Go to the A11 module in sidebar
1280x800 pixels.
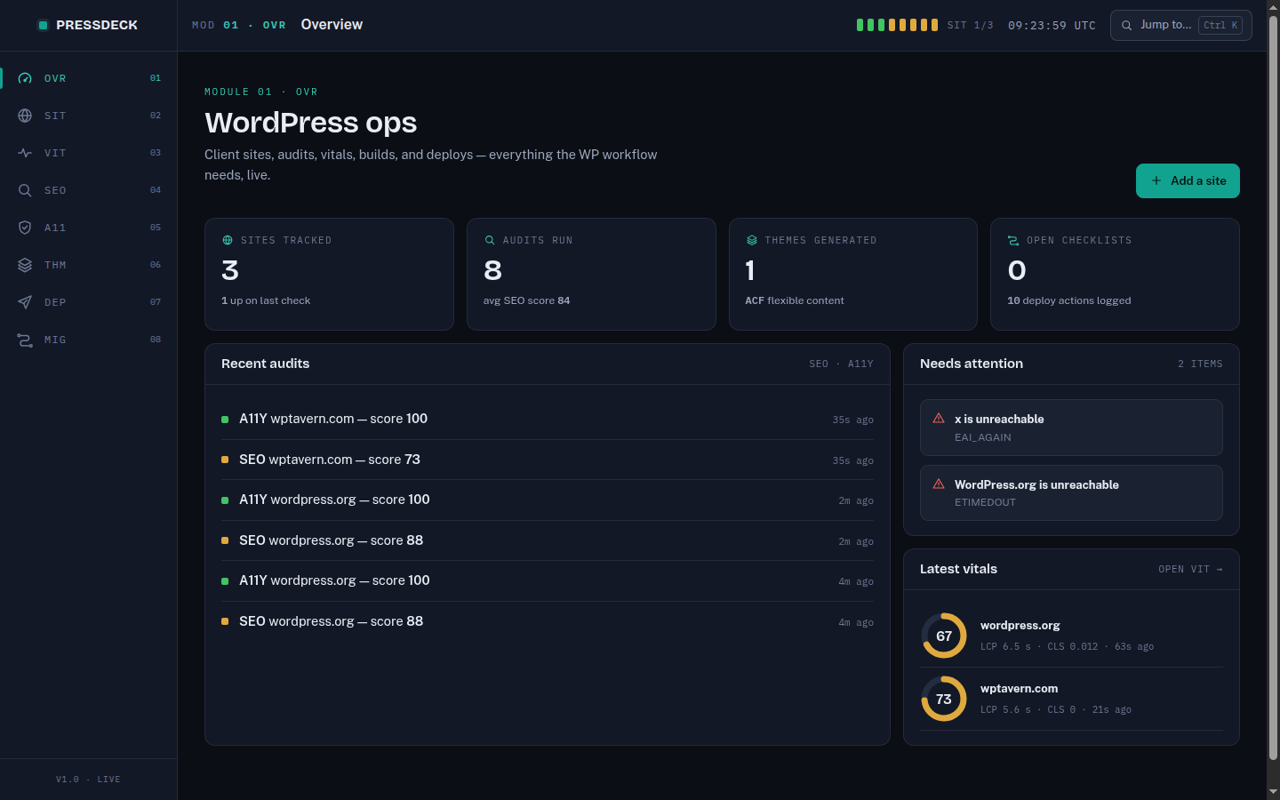tap(89, 227)
